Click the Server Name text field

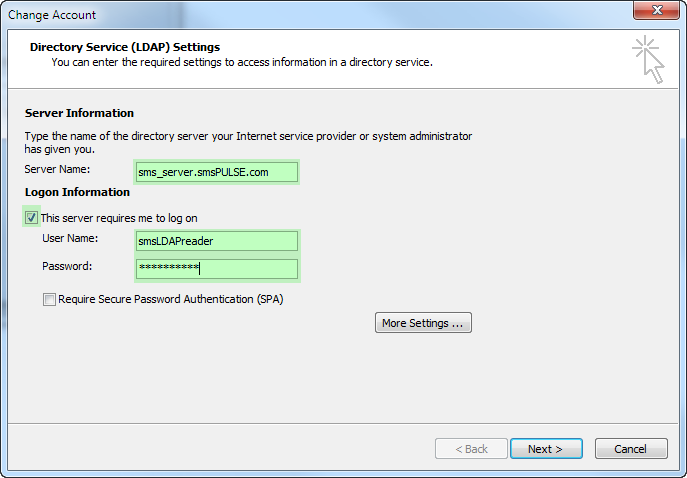(x=217, y=172)
